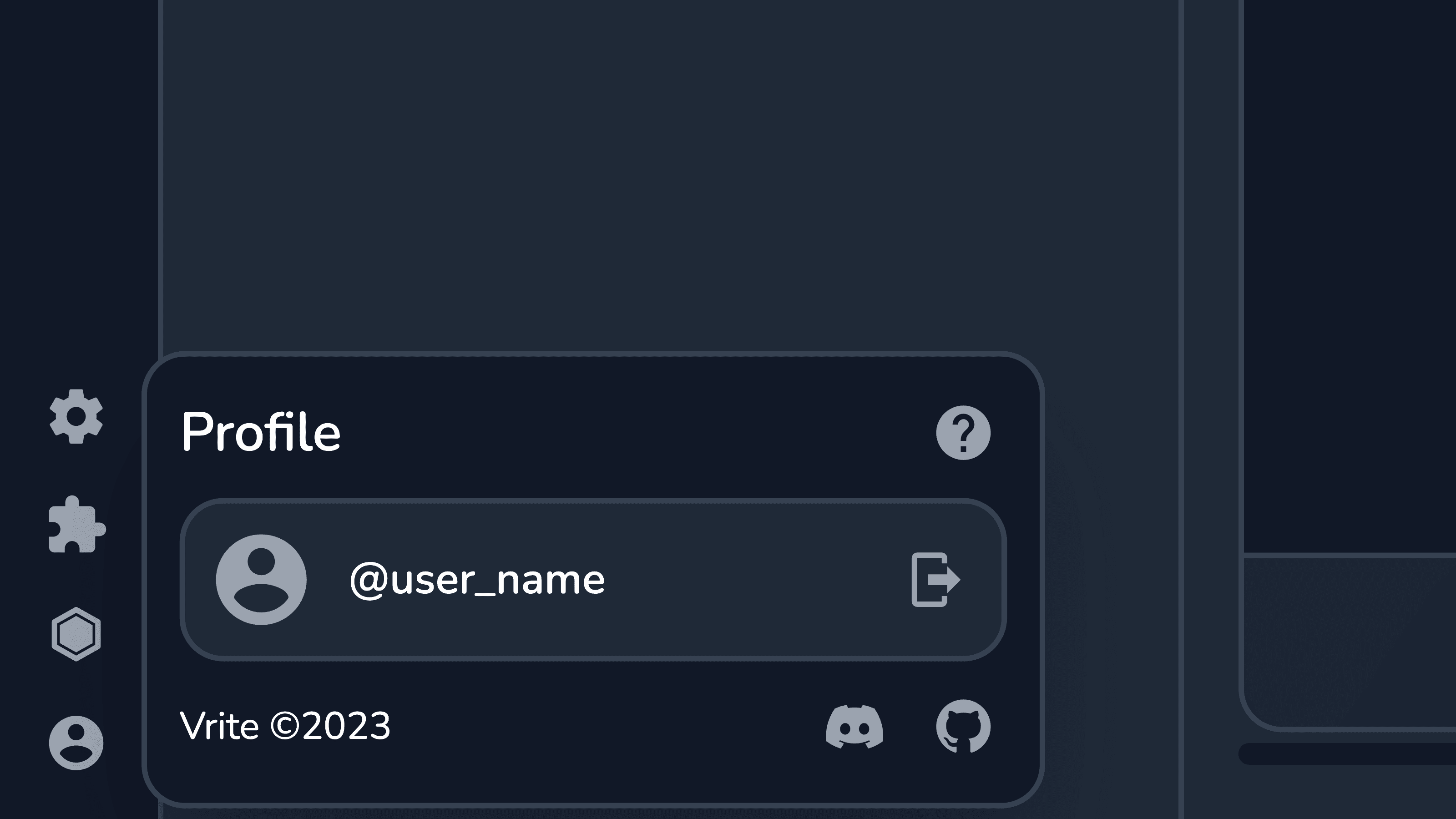Open help with the question mark icon
Image resolution: width=1456 pixels, height=819 pixels.
pyautogui.click(x=963, y=433)
